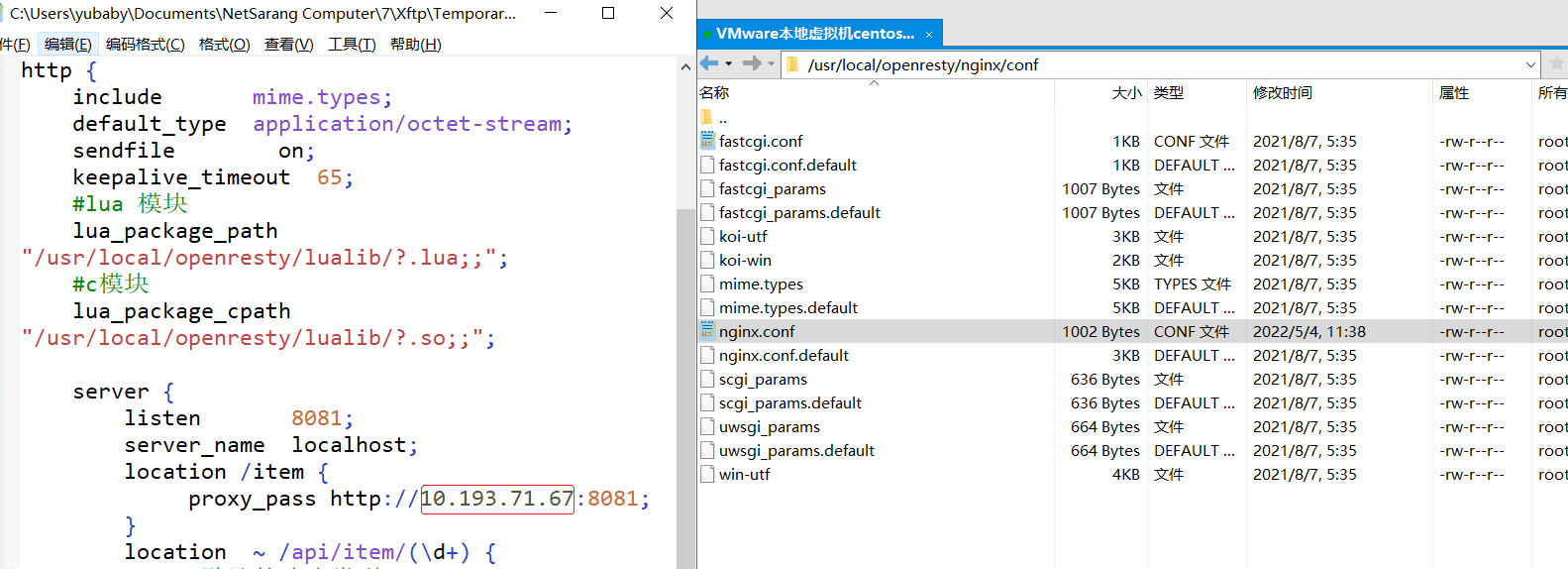Minimize the text editor window
This screenshot has width=1568, height=569.
coord(551,13)
